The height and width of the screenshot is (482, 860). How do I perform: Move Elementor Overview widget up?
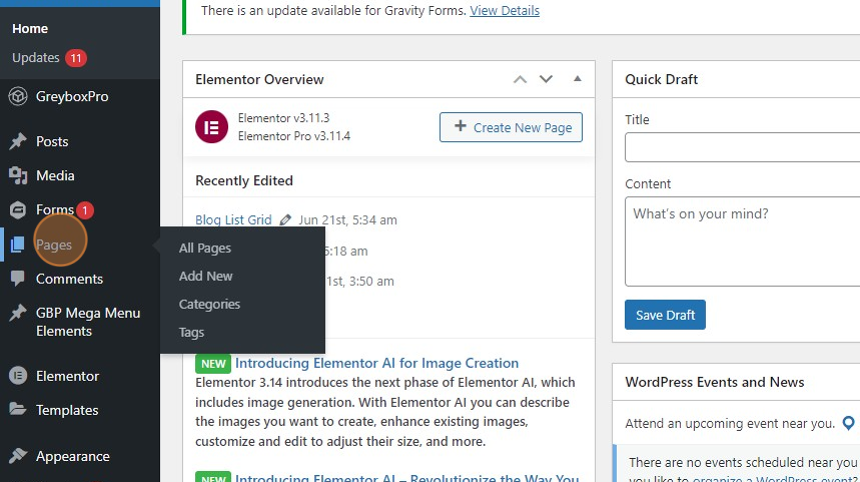520,80
